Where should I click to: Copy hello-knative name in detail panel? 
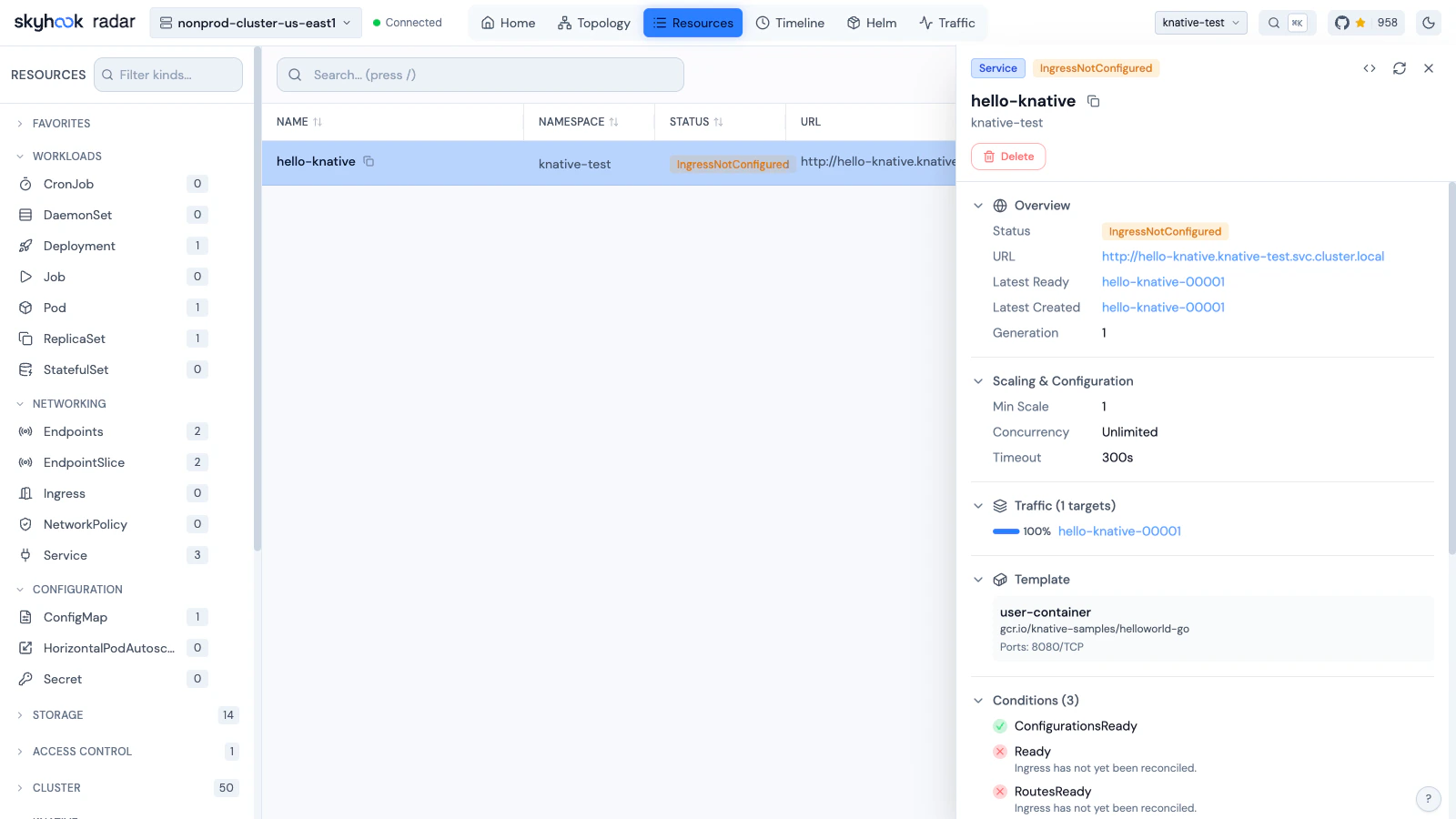point(1094,101)
